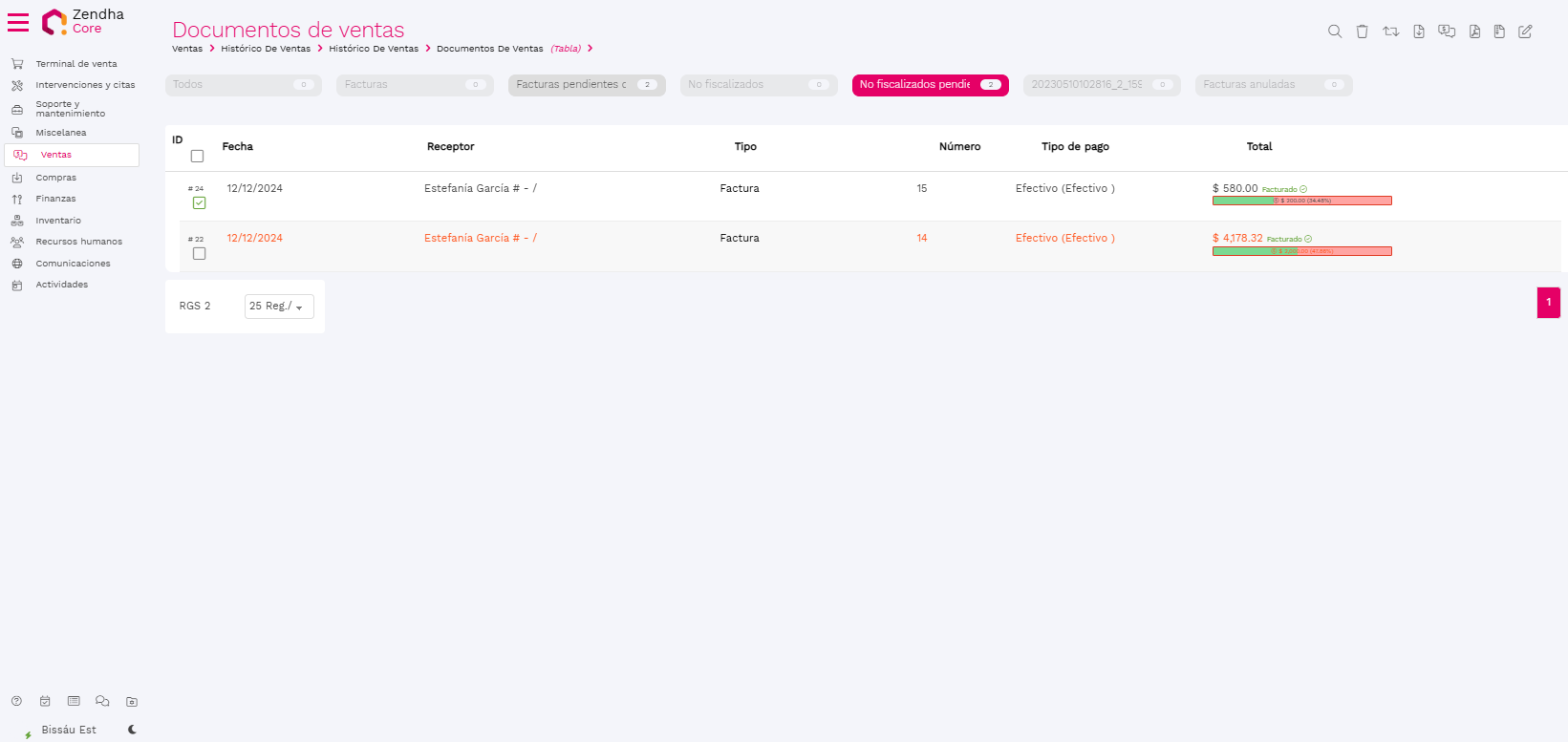Tick the select-all checkbox in table header
Image resolution: width=1568 pixels, height=742 pixels.
click(x=197, y=156)
